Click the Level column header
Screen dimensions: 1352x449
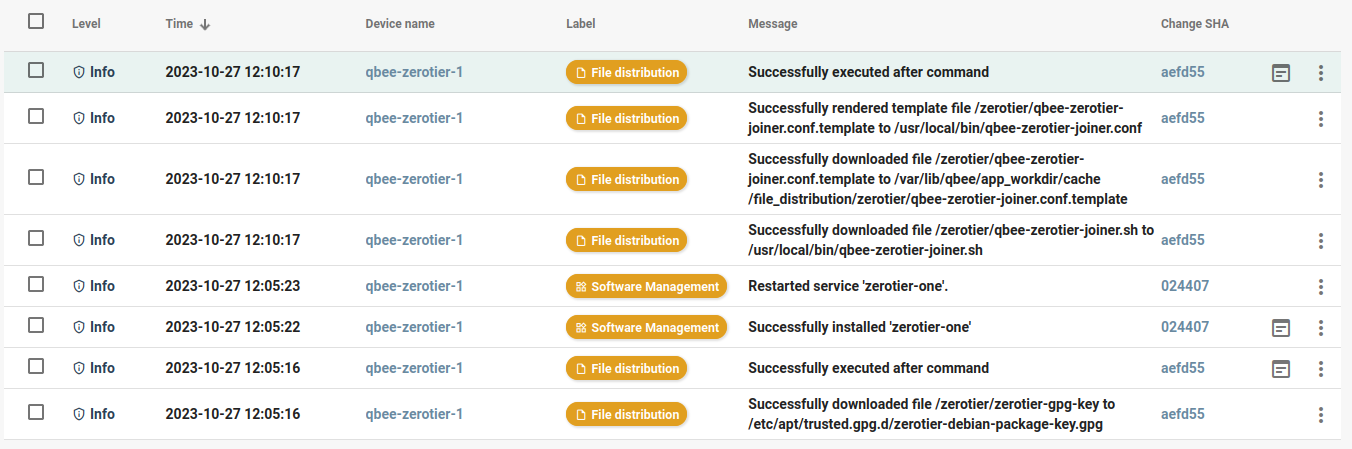click(x=86, y=24)
